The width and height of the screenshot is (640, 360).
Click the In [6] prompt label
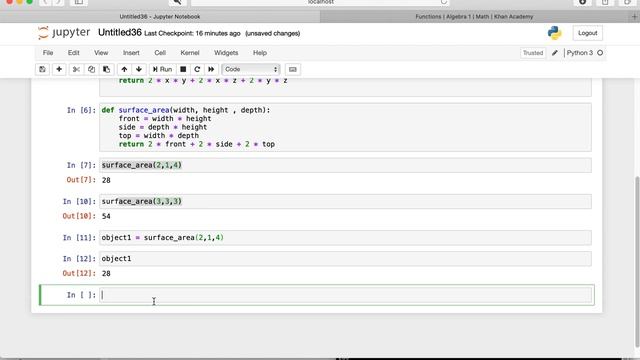[81, 110]
